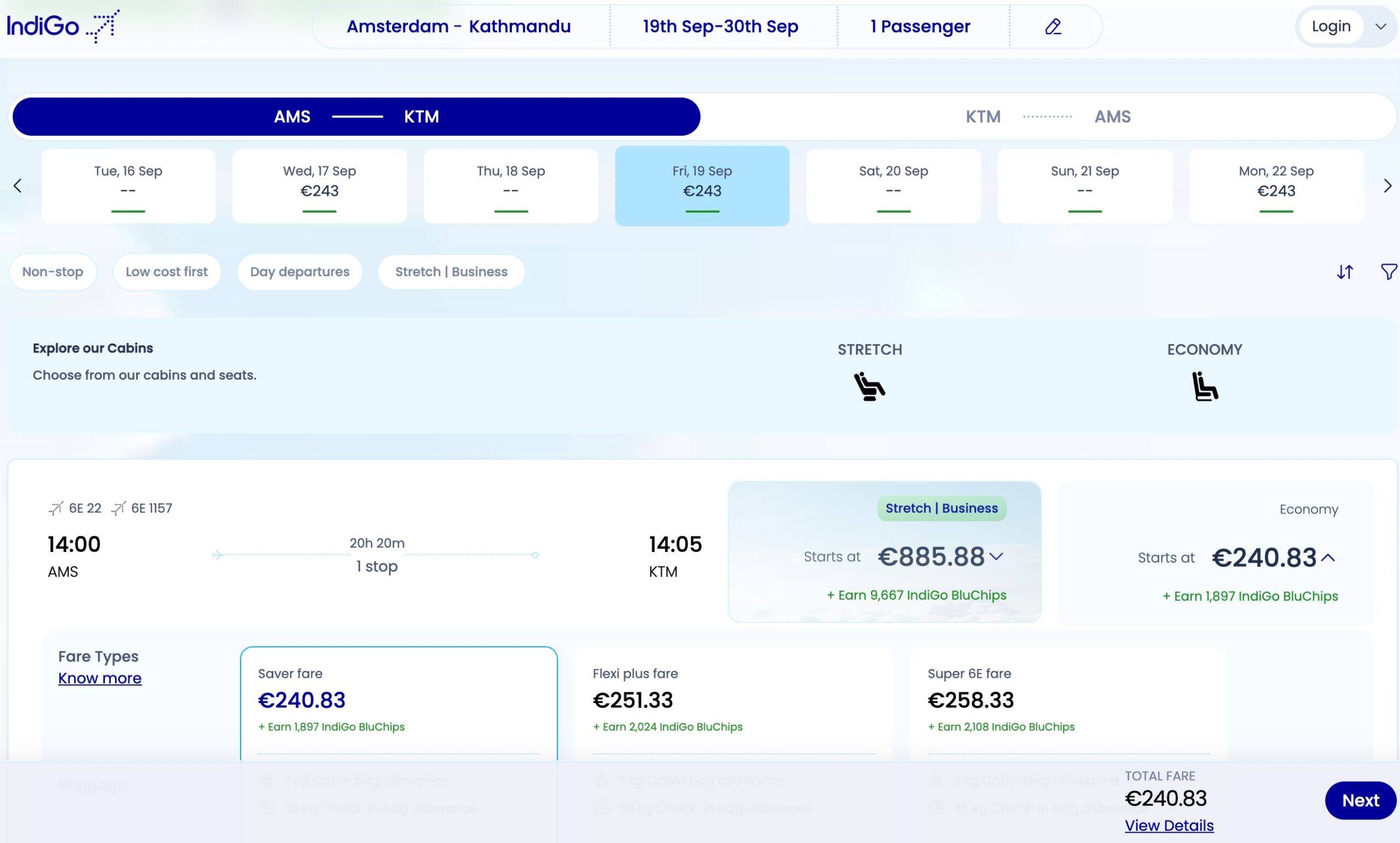Go to previous dates with left arrow
1400x843 pixels.
(17, 186)
